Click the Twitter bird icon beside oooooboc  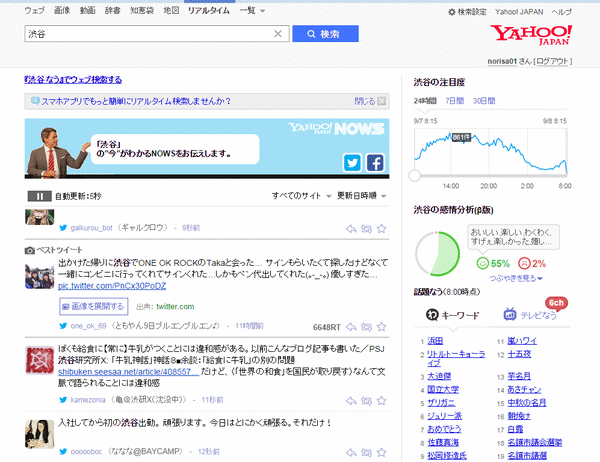coord(63,452)
